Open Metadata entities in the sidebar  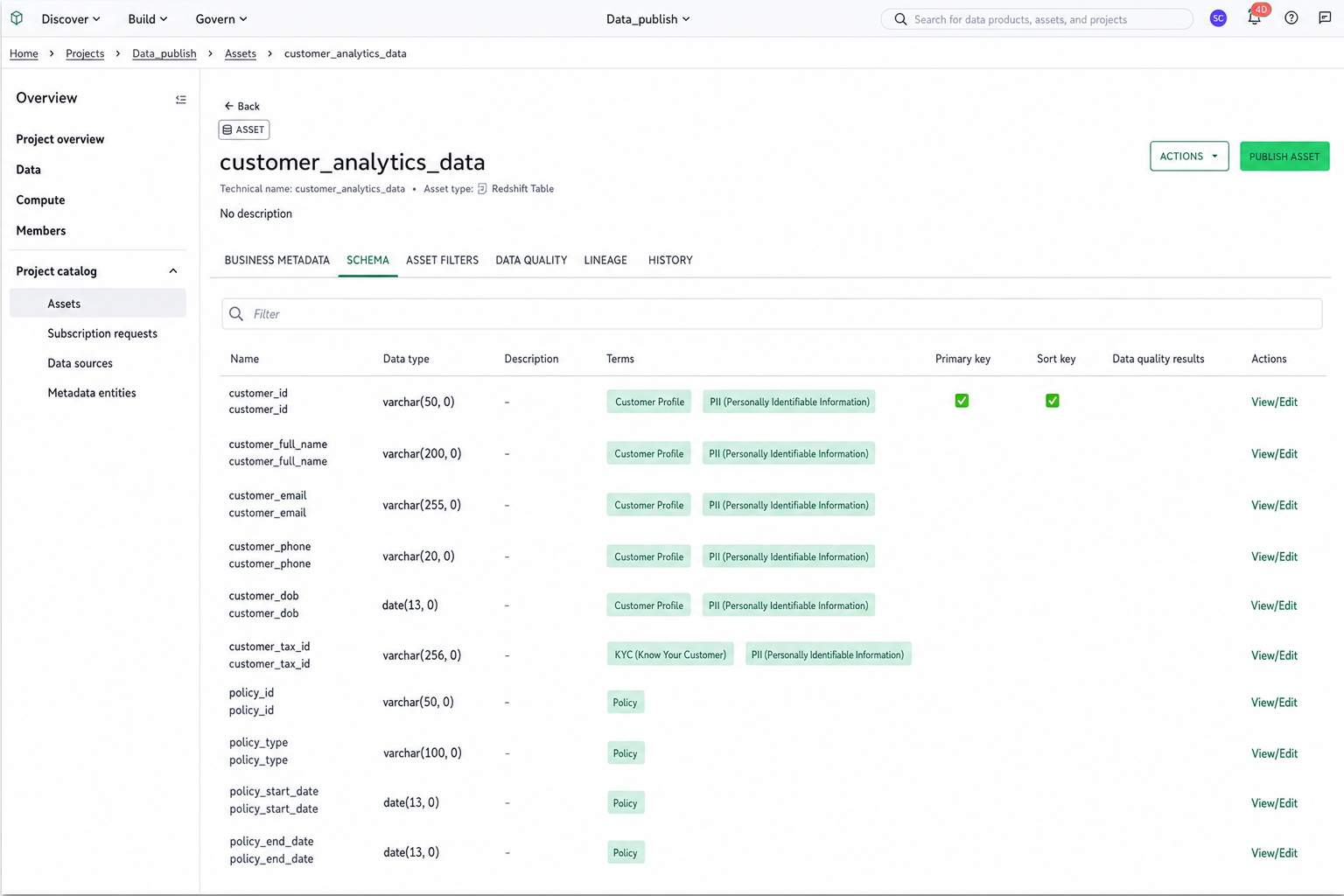pyautogui.click(x=92, y=393)
